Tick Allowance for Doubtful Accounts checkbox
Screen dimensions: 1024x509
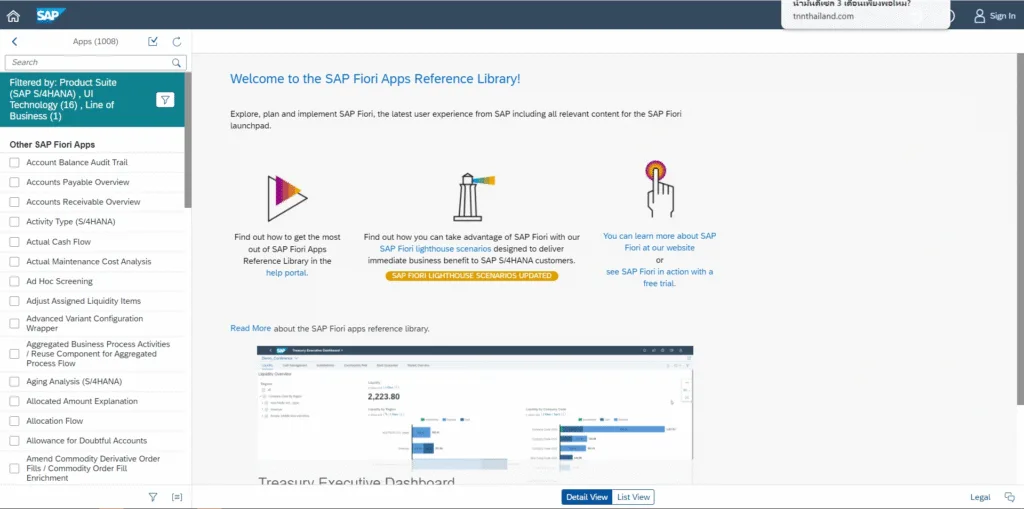tap(14, 441)
